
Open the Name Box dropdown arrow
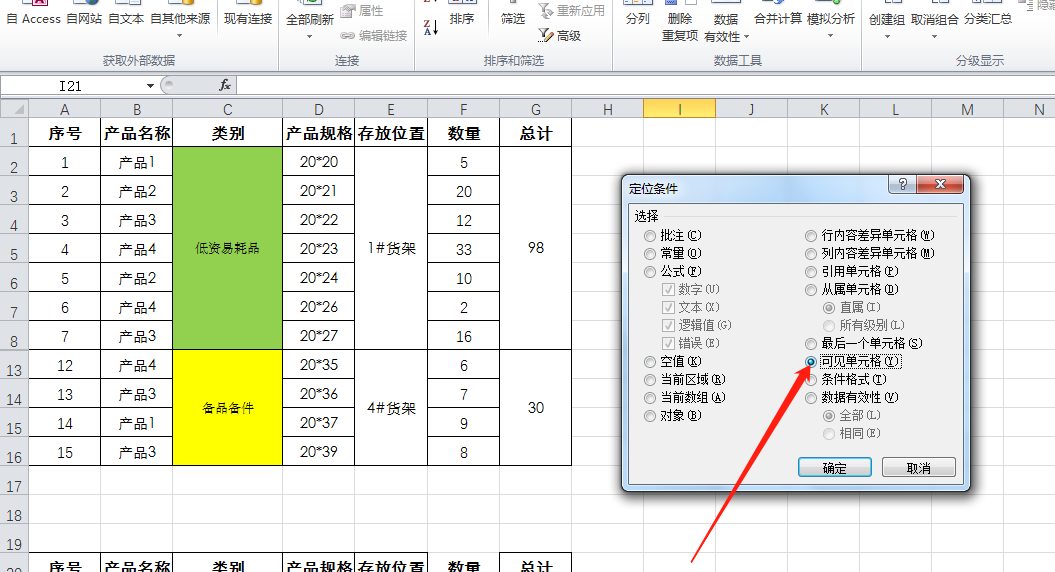[x=150, y=85]
